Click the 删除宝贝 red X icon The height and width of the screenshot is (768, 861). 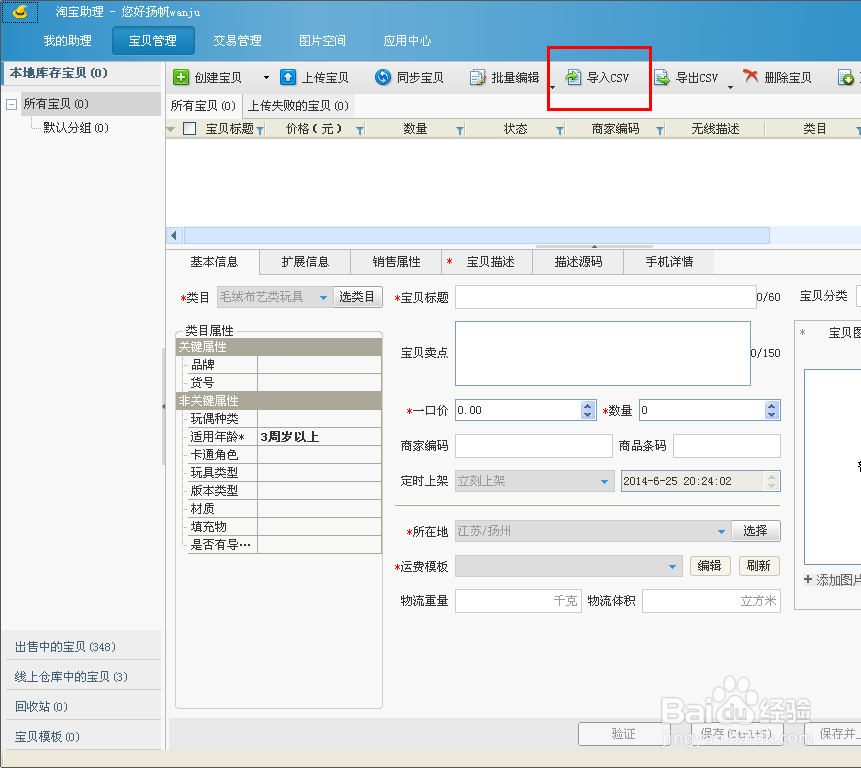coord(751,76)
